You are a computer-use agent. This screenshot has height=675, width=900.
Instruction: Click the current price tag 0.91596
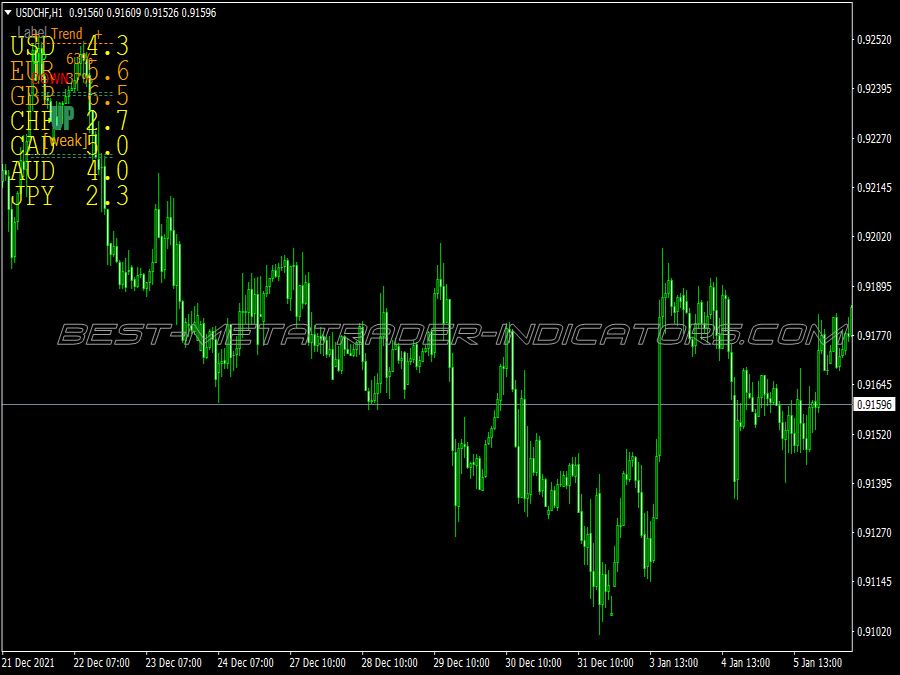click(874, 405)
